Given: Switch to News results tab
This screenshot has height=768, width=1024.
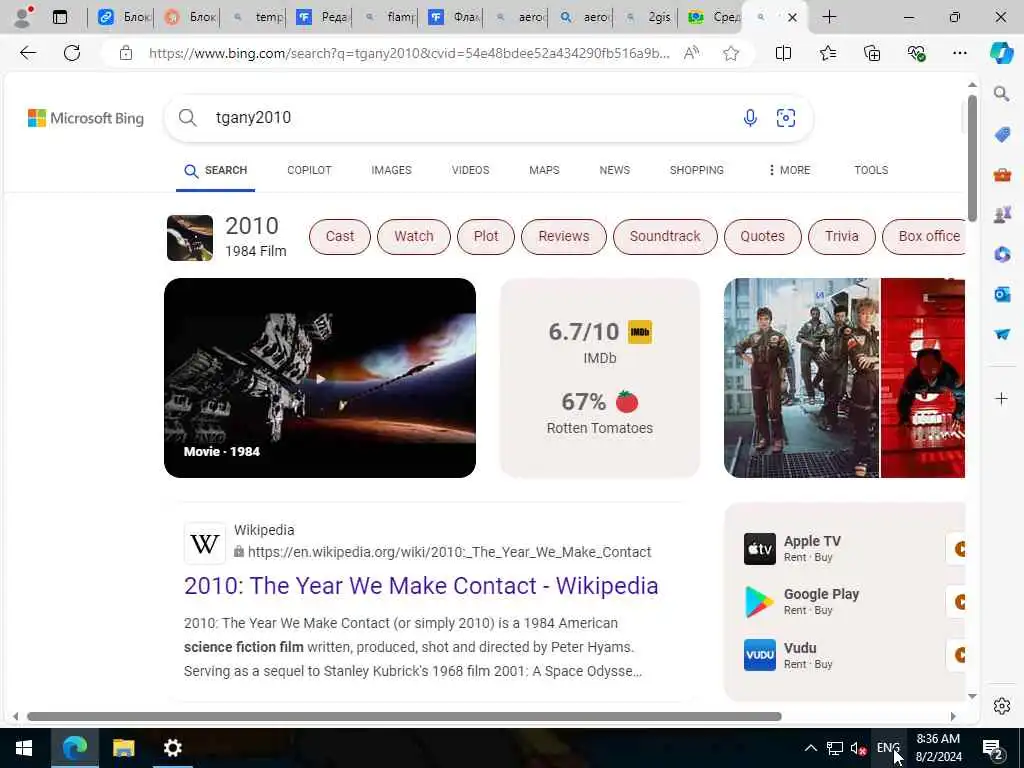Looking at the screenshot, I should (615, 170).
